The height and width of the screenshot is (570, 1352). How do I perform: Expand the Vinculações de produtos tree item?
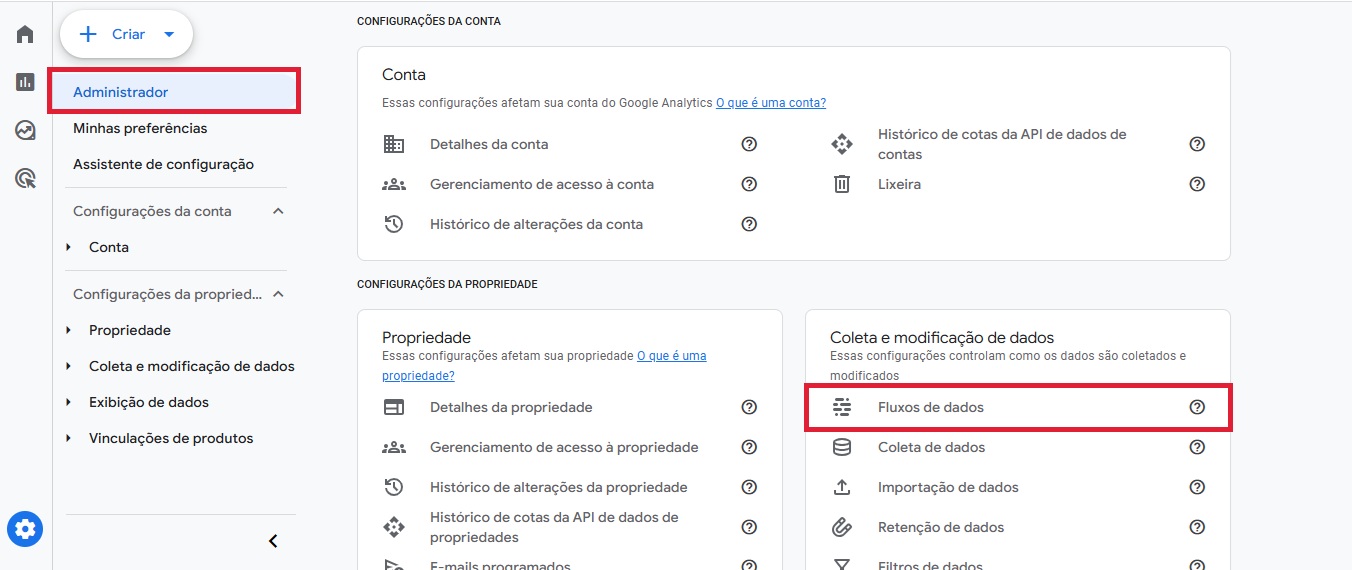coord(68,438)
